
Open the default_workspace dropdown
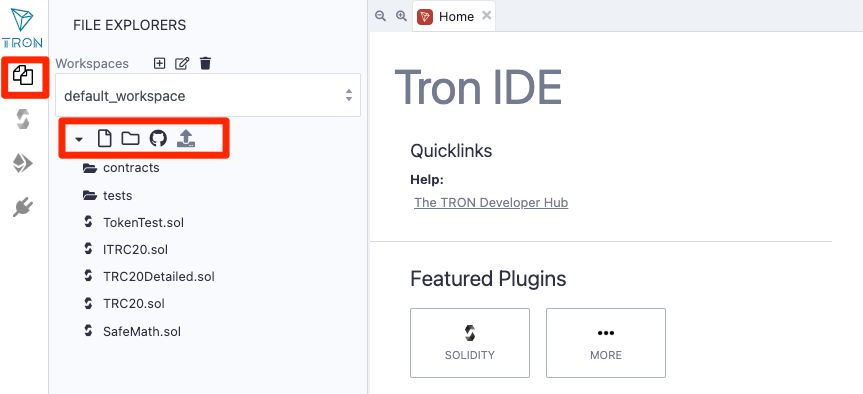point(208,95)
